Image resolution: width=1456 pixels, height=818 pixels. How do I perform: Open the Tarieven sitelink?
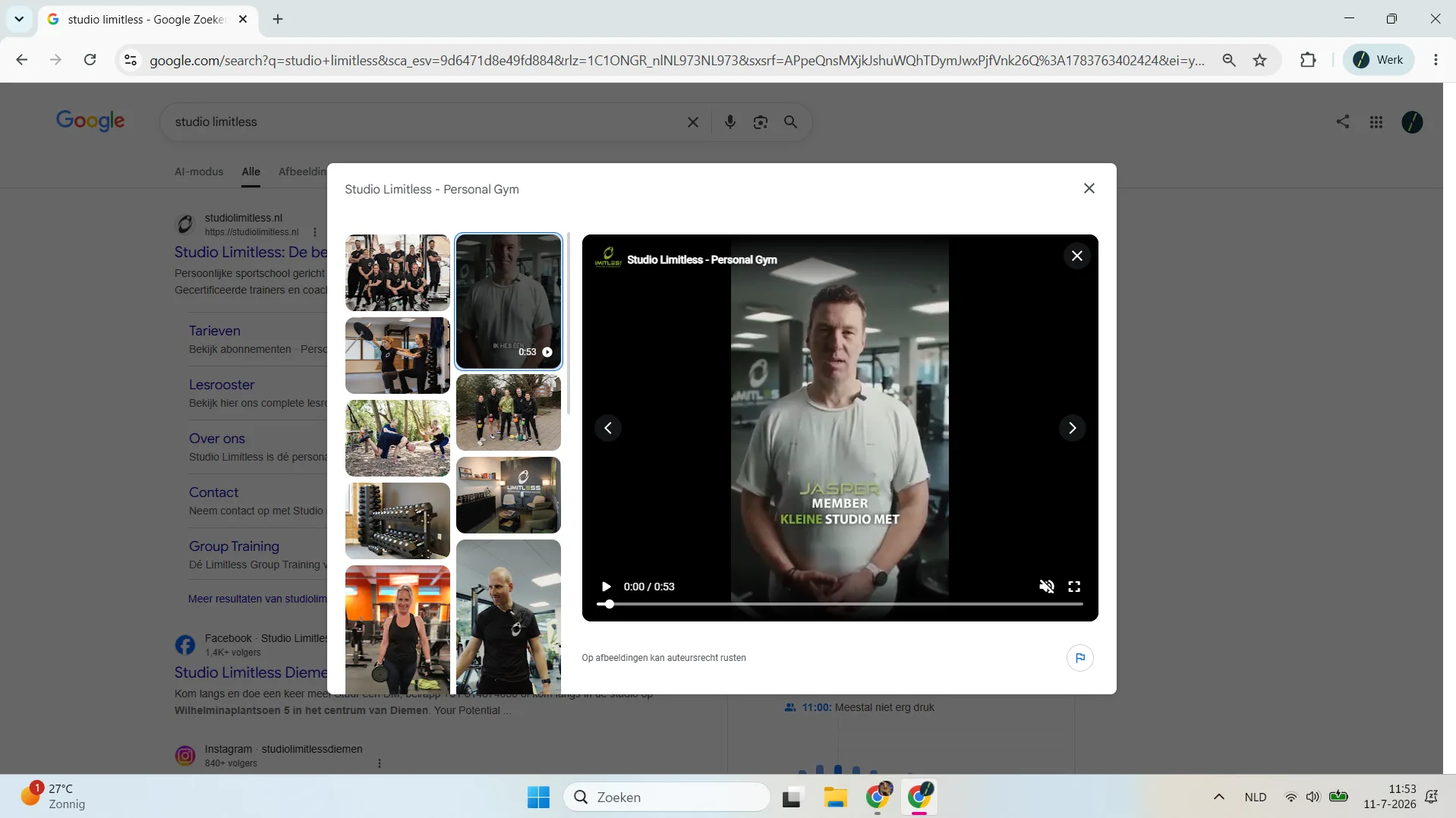pyautogui.click(x=215, y=331)
